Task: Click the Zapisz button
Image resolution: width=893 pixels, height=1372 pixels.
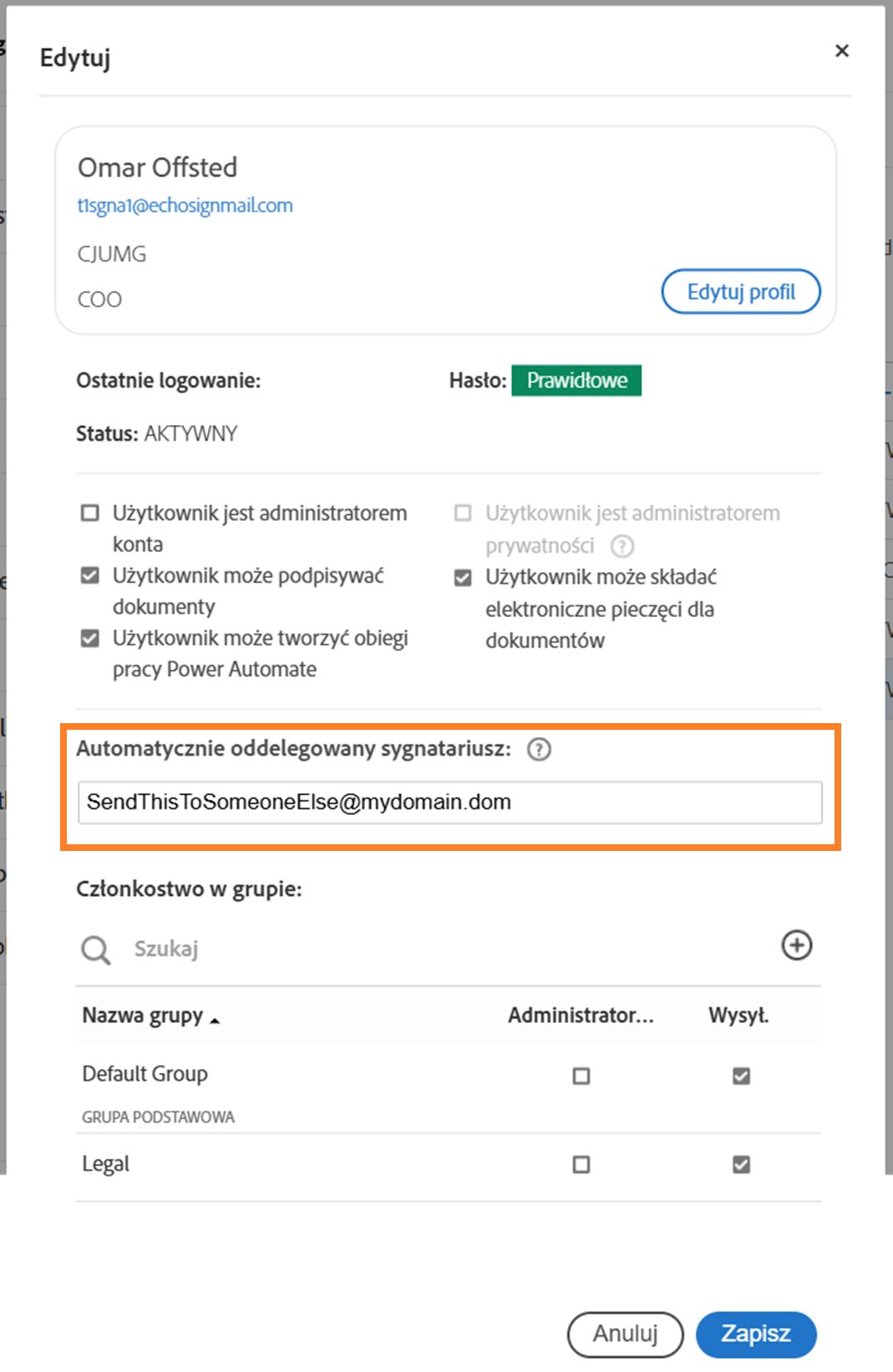Action: 755,1334
